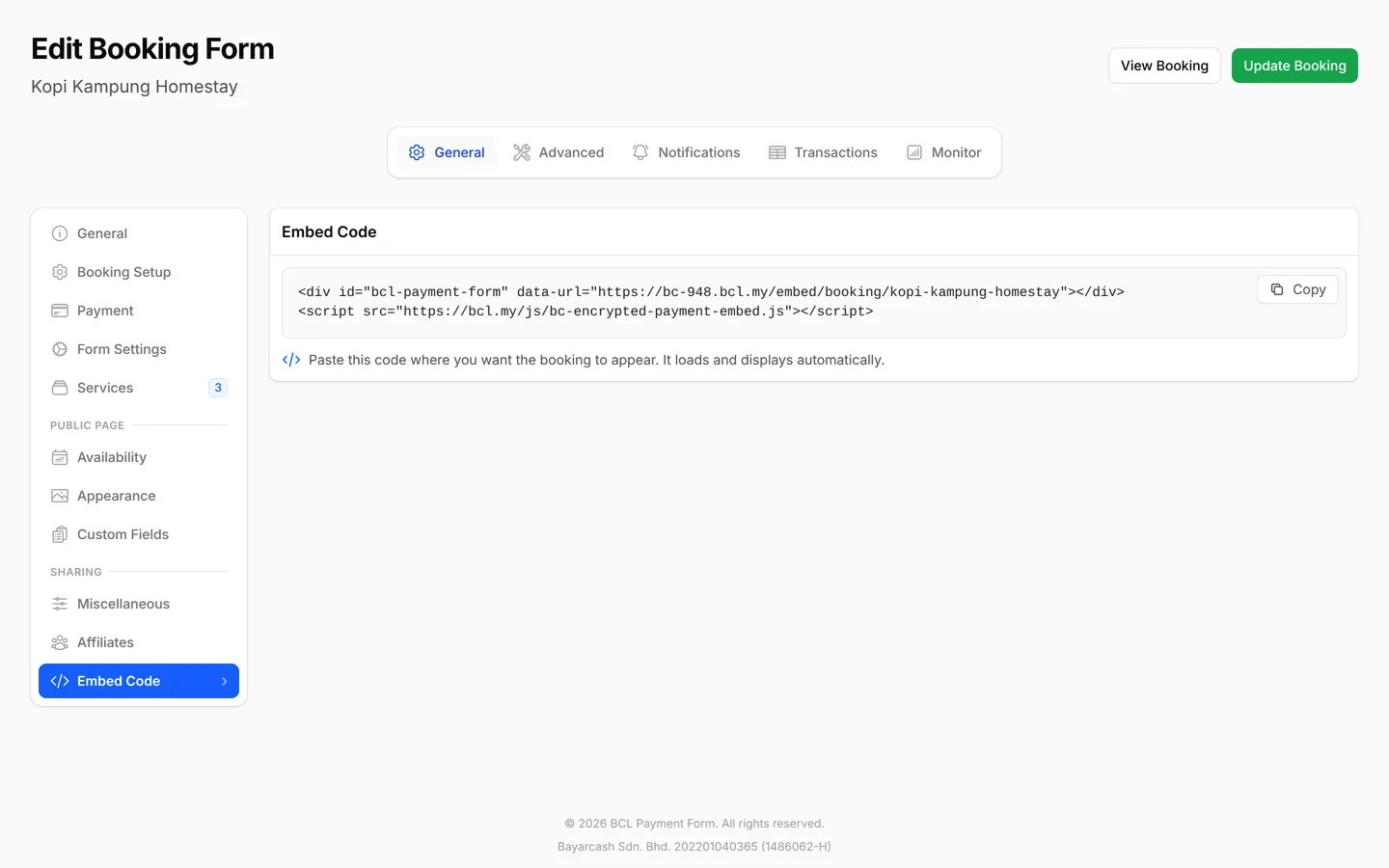The image size is (1389, 868).
Task: Click the "Edit Booking Form" page heading
Action: [152, 48]
